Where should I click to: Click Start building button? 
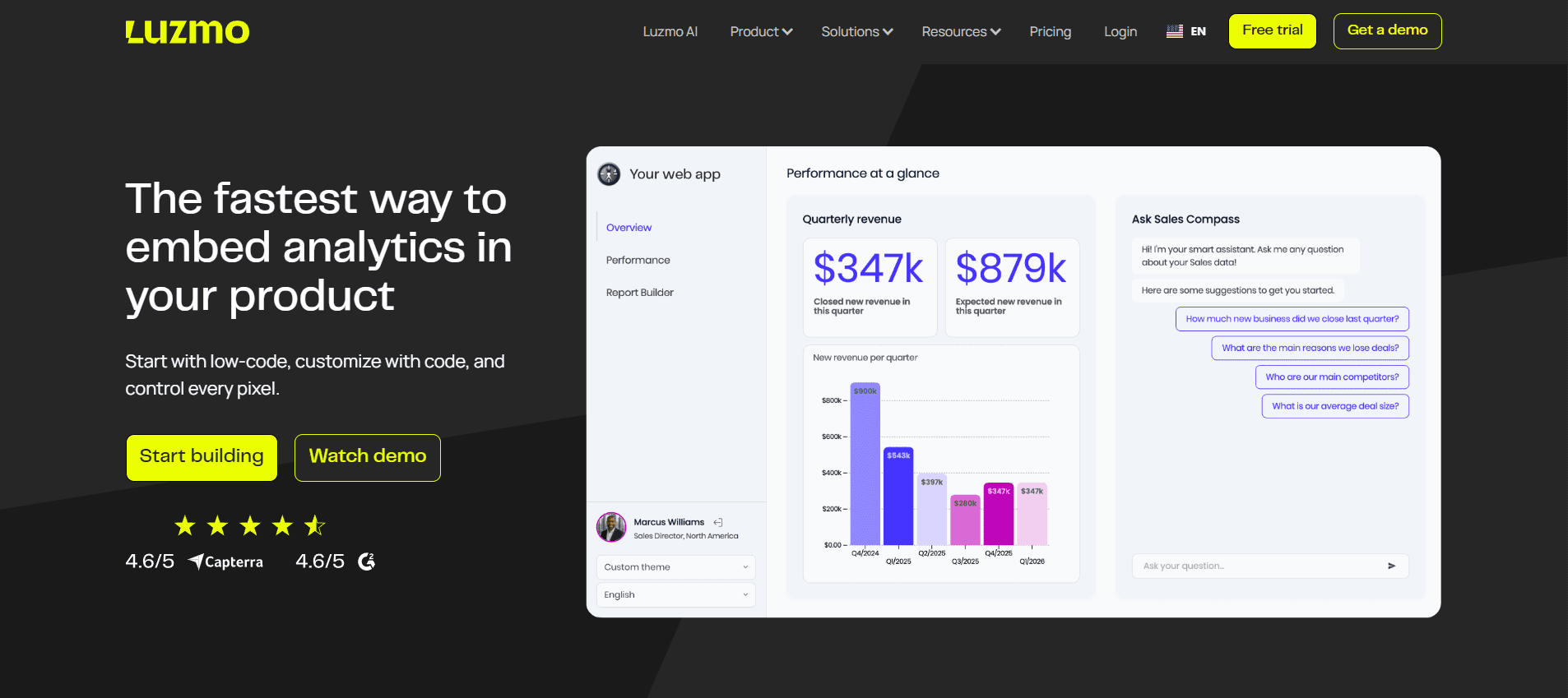(x=202, y=457)
